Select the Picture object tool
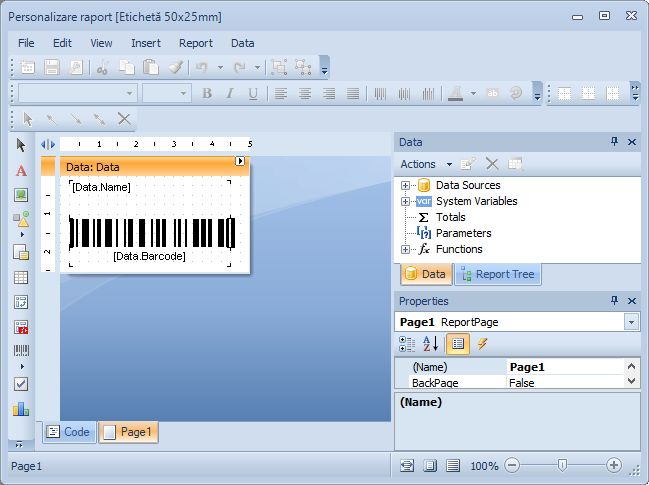 (21, 195)
